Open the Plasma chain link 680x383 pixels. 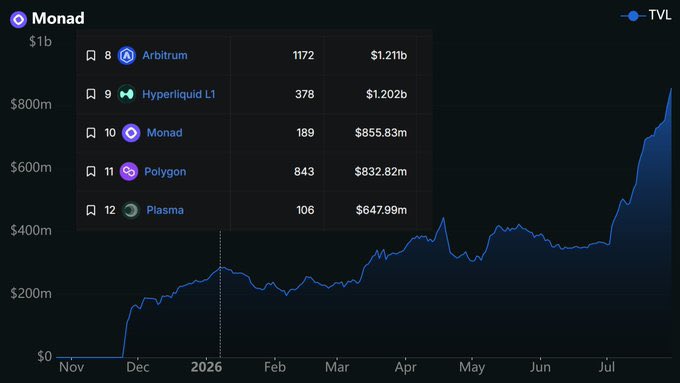[165, 210]
